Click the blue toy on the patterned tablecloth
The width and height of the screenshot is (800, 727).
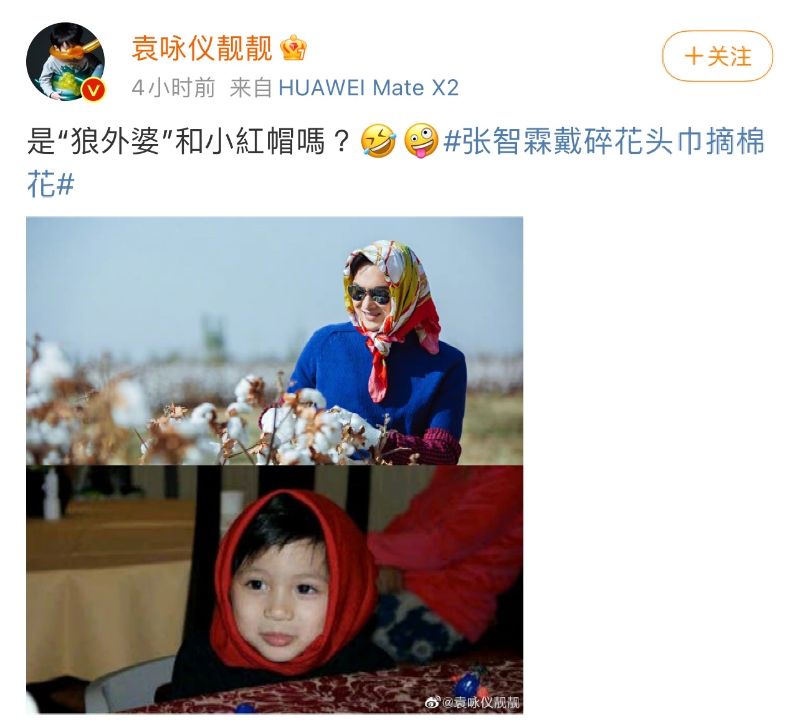click(x=466, y=682)
